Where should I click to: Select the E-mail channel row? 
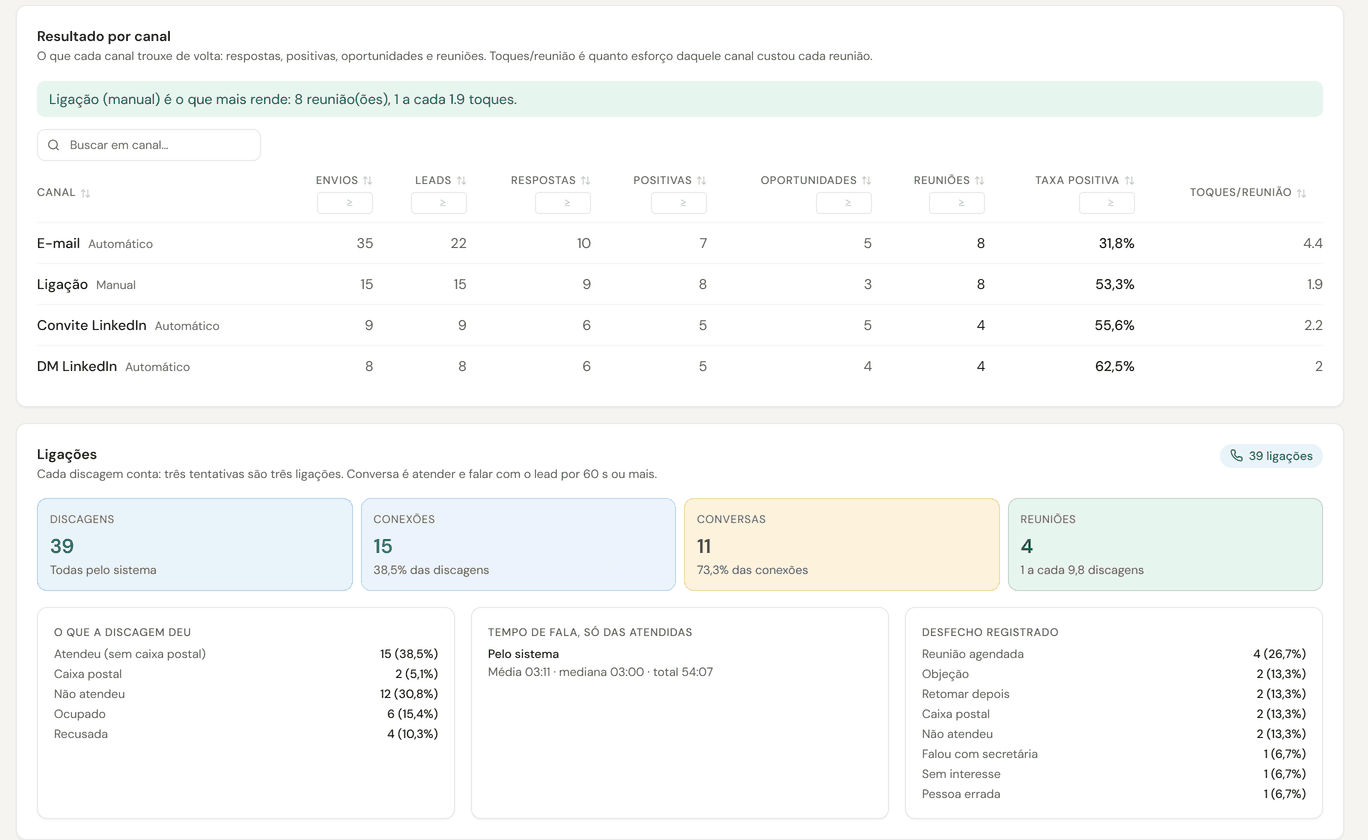coord(680,244)
